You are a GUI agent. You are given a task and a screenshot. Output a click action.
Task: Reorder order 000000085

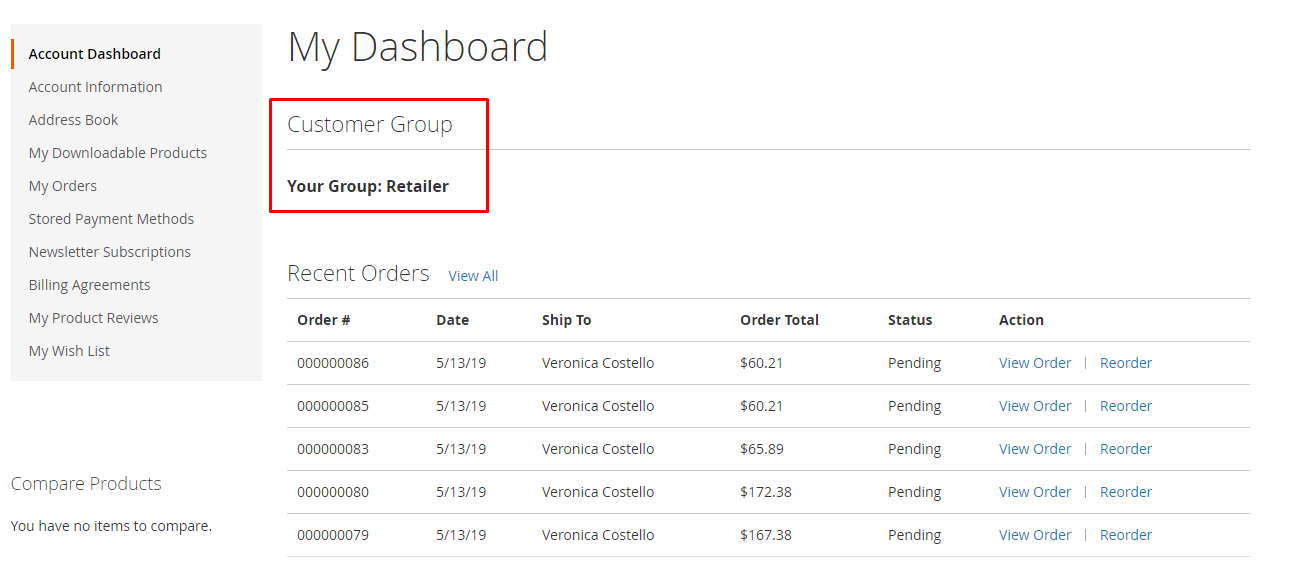pos(1125,406)
